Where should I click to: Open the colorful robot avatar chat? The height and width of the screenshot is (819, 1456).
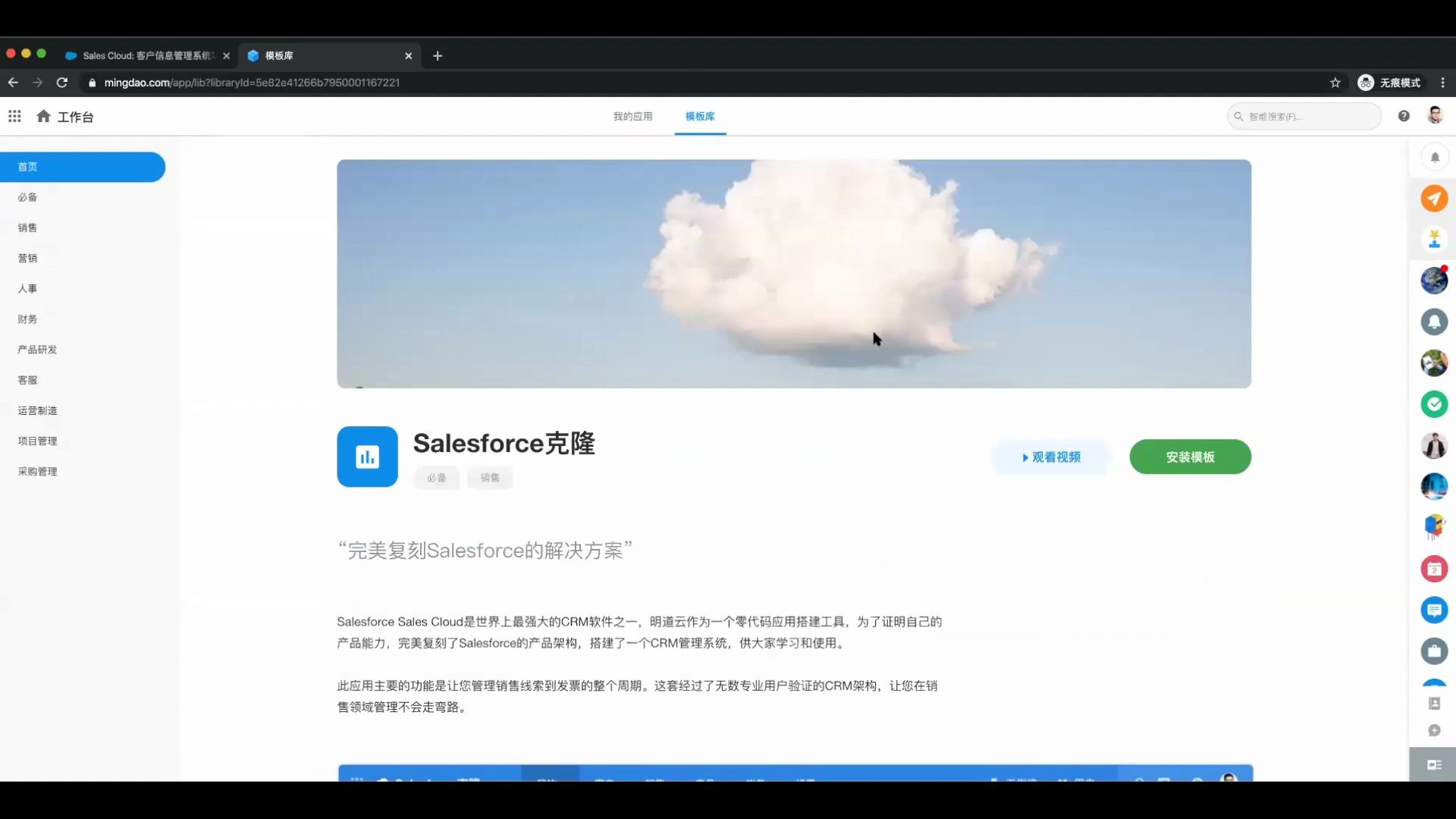pyautogui.click(x=1434, y=527)
